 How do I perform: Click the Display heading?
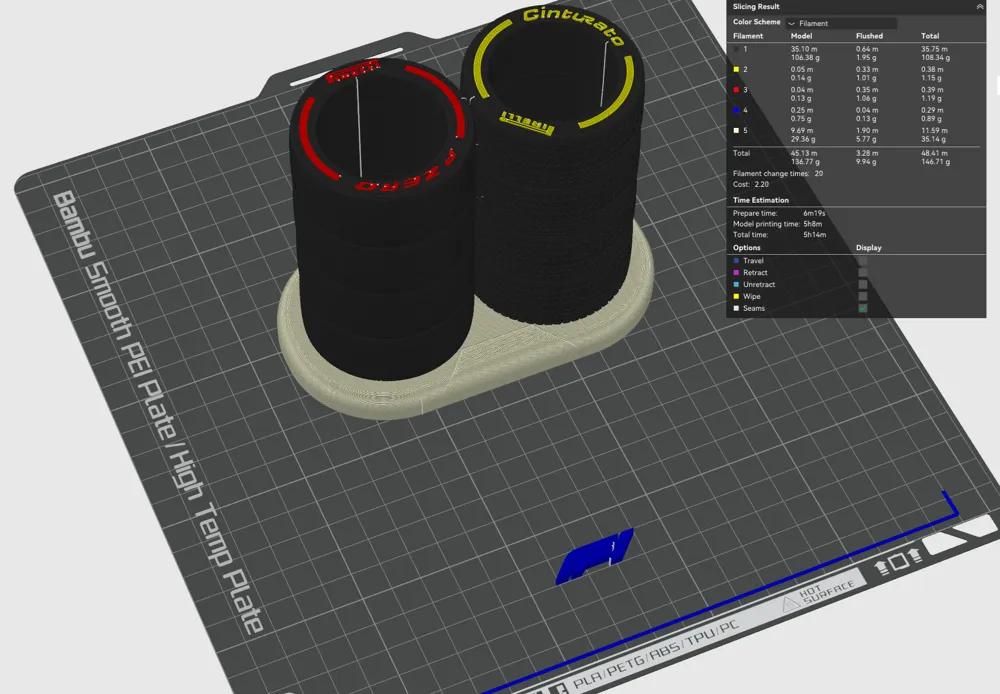tap(869, 248)
